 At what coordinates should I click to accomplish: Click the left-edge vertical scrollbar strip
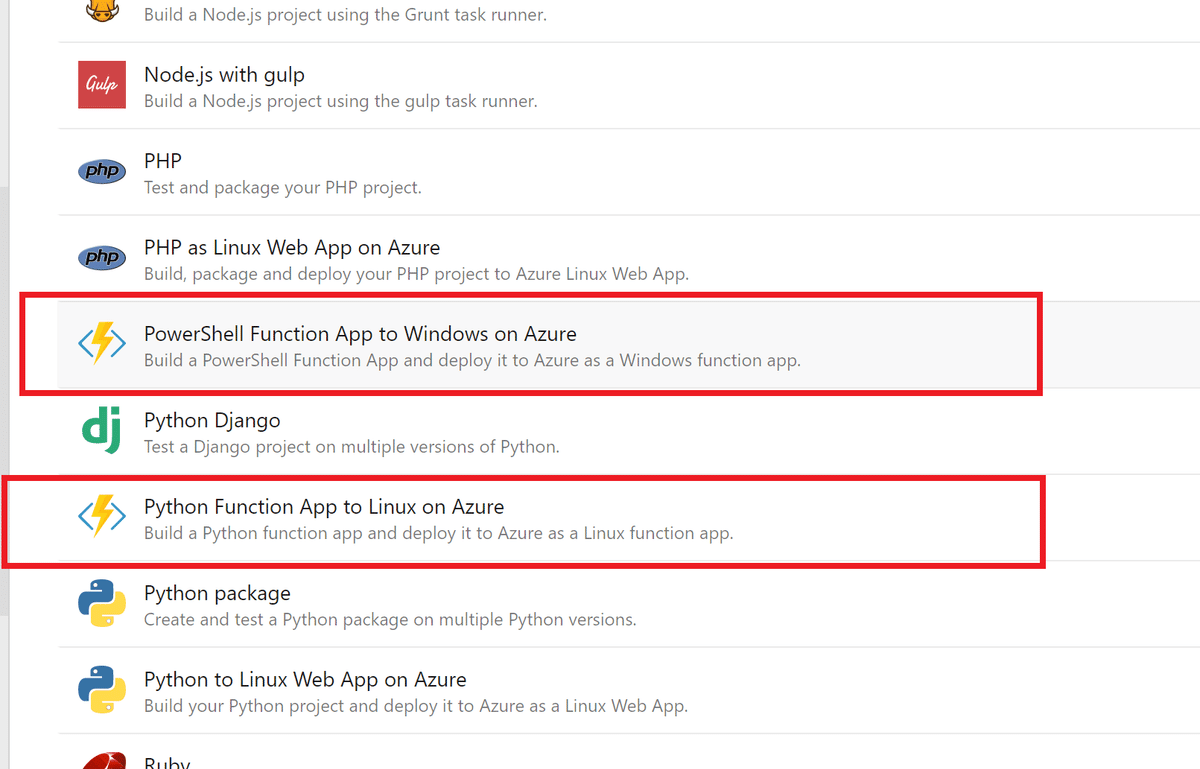point(4,400)
